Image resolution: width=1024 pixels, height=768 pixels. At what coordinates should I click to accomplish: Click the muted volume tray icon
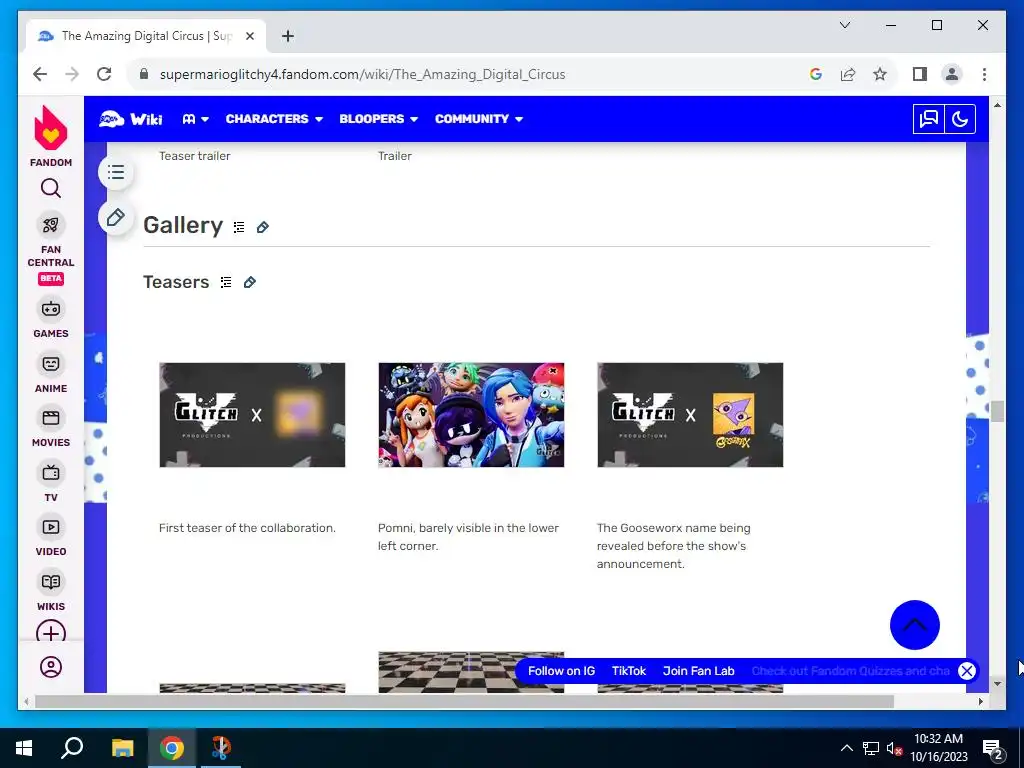[894, 748]
